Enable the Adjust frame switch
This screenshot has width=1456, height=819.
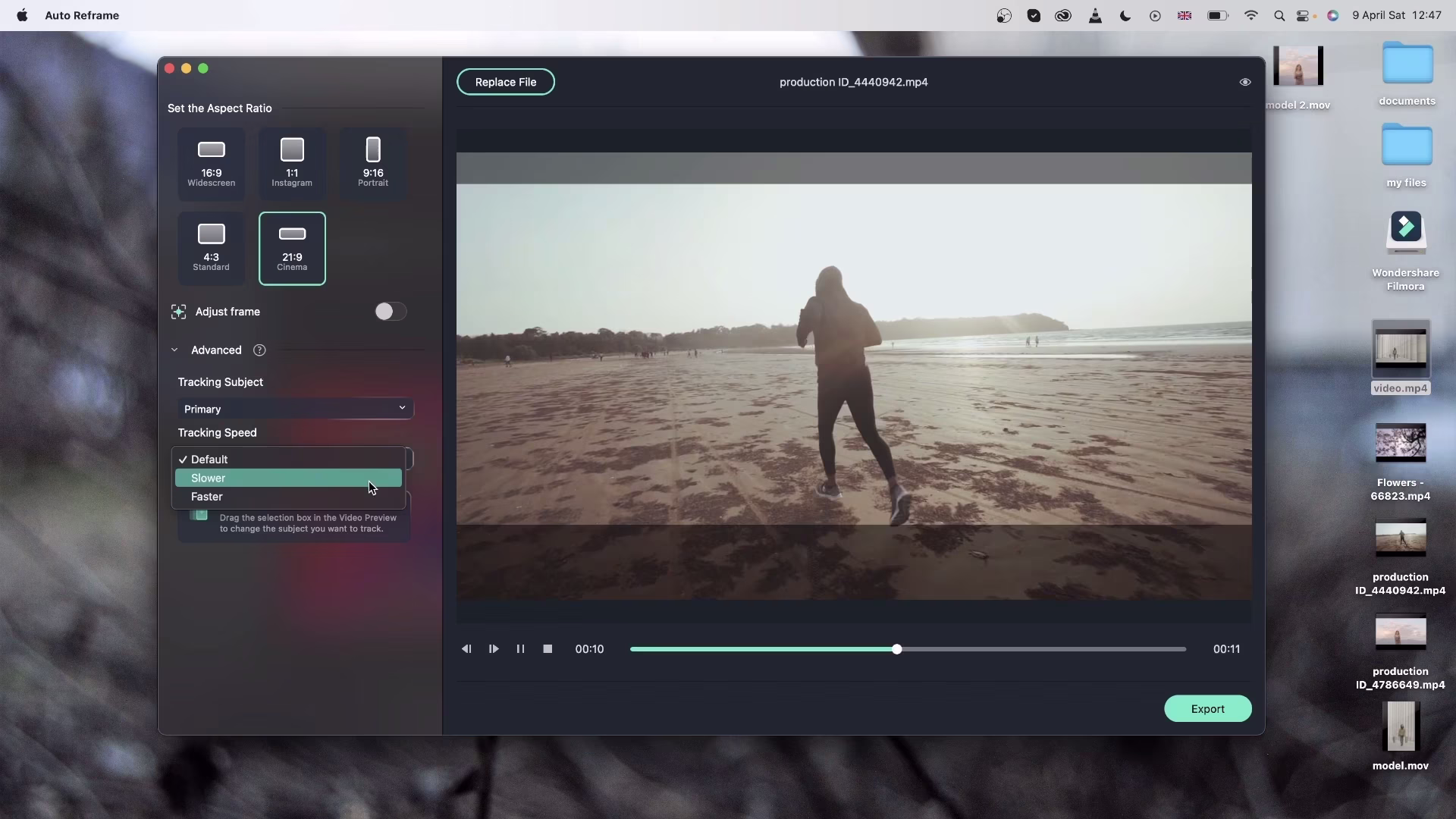(x=390, y=312)
